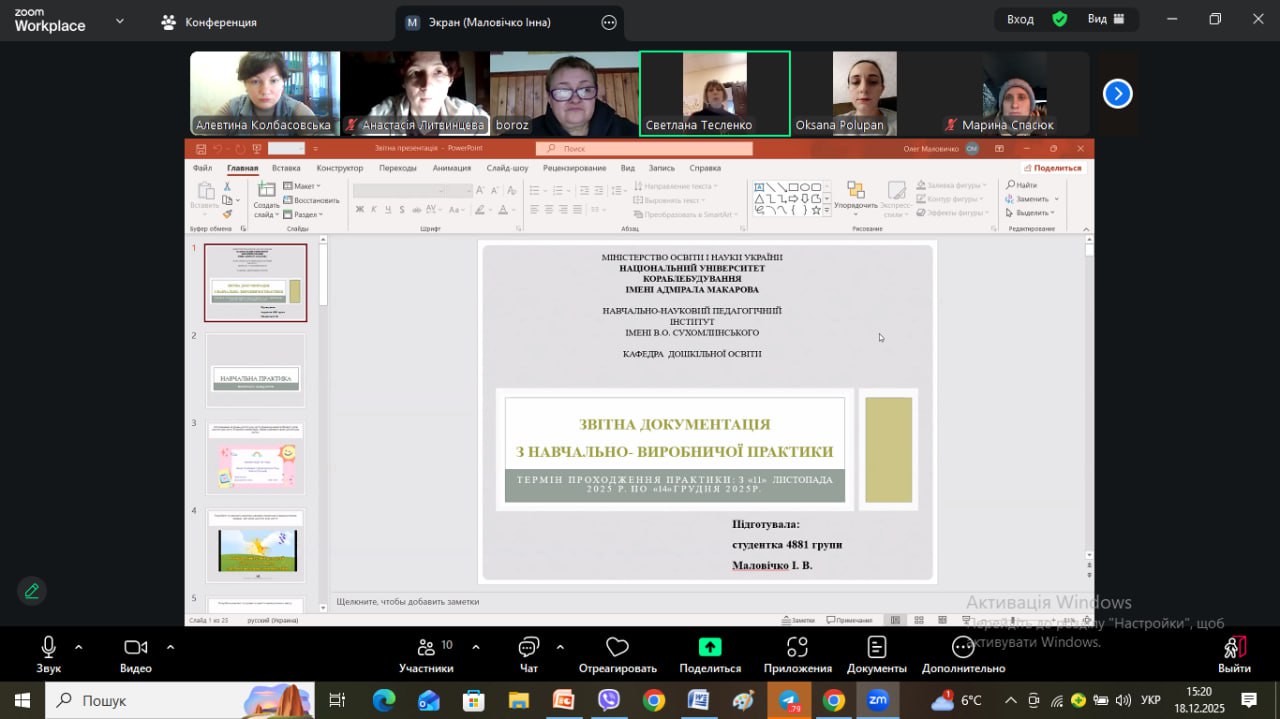Click the Windows Пошук search box
The width and height of the screenshot is (1280, 719).
pos(180,700)
